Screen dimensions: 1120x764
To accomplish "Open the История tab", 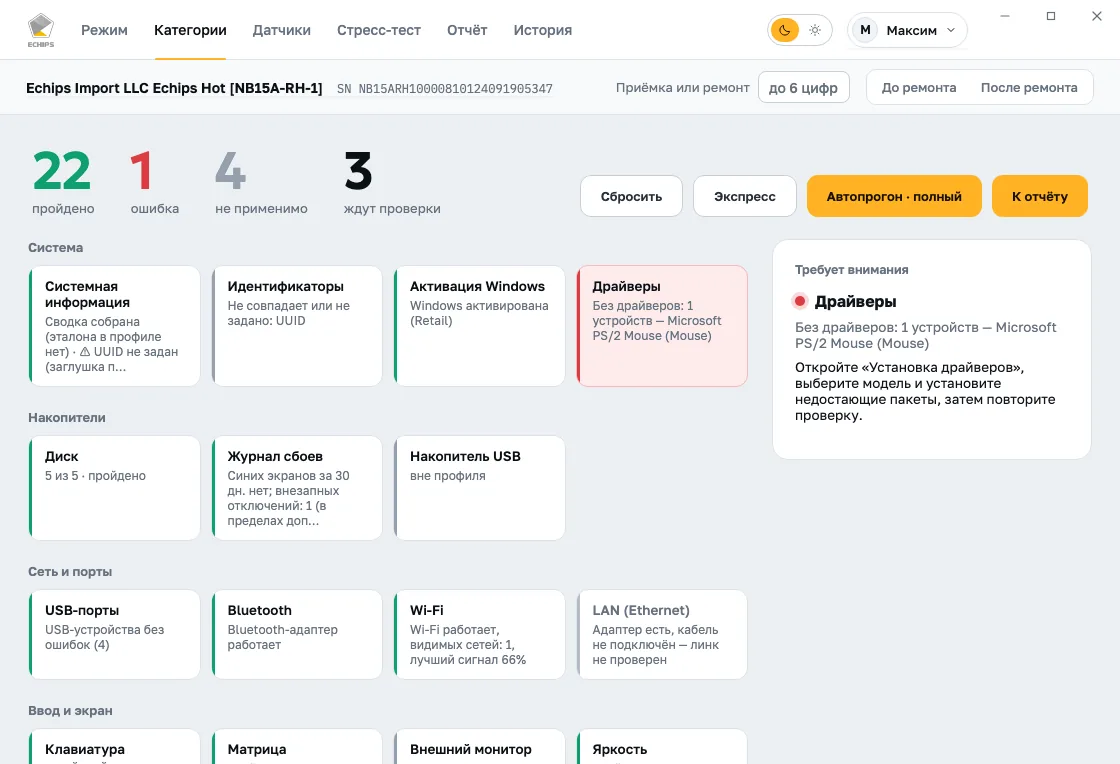I will (543, 30).
